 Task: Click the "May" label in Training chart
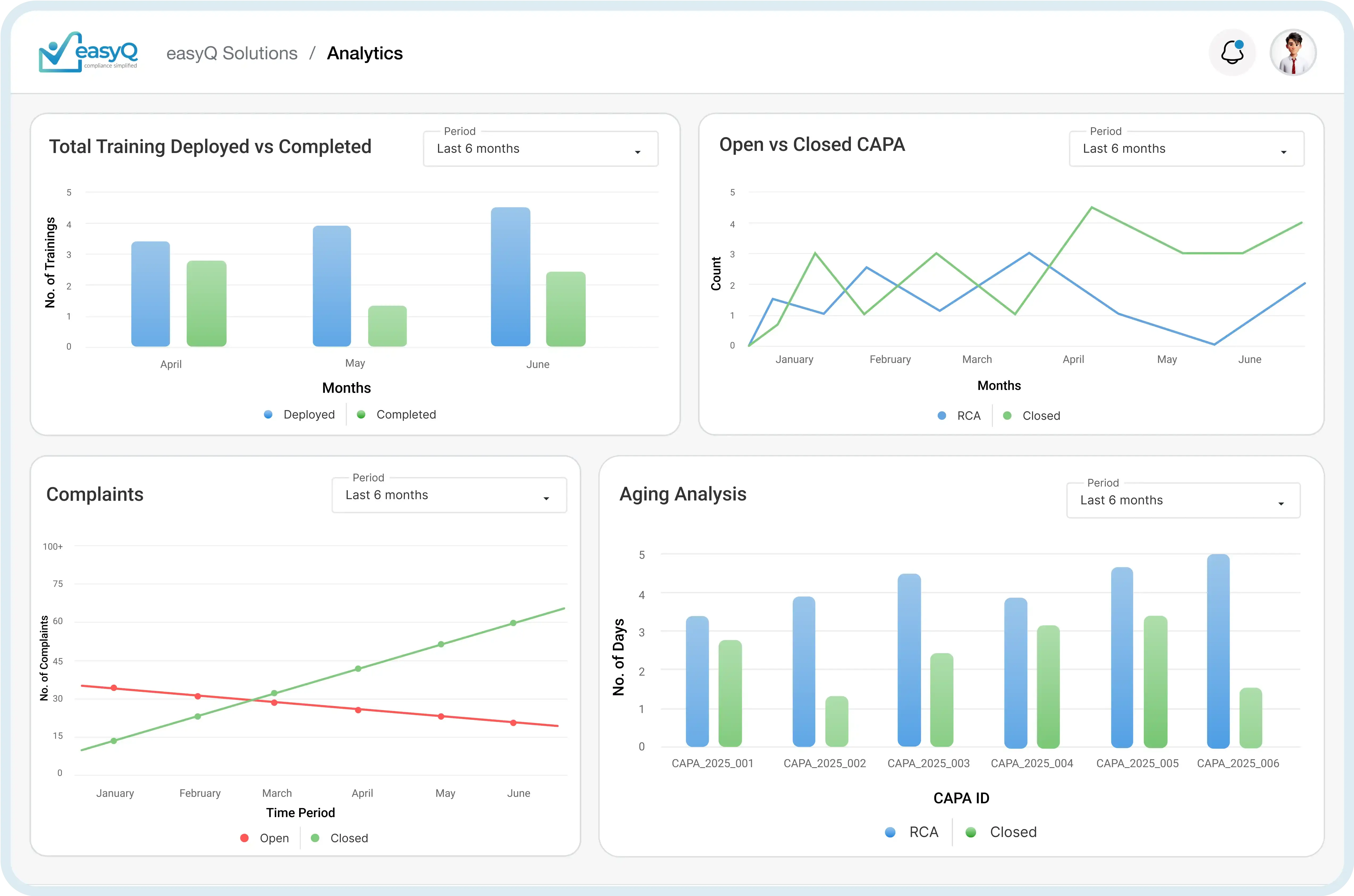pos(355,363)
